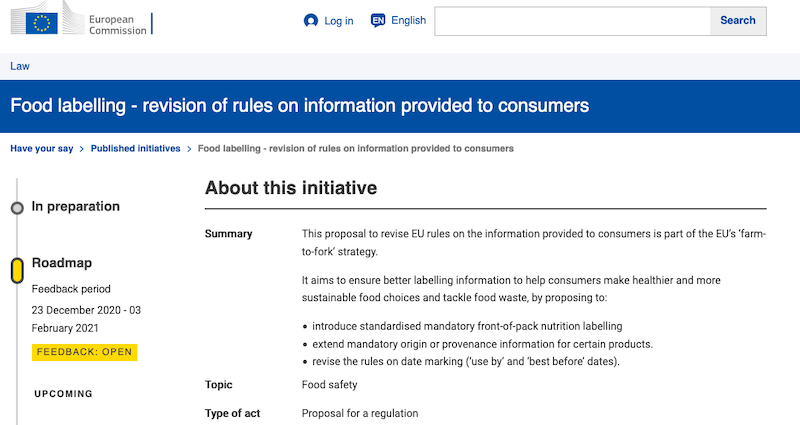Open the Published initiatives breadcrumb

[x=135, y=149]
